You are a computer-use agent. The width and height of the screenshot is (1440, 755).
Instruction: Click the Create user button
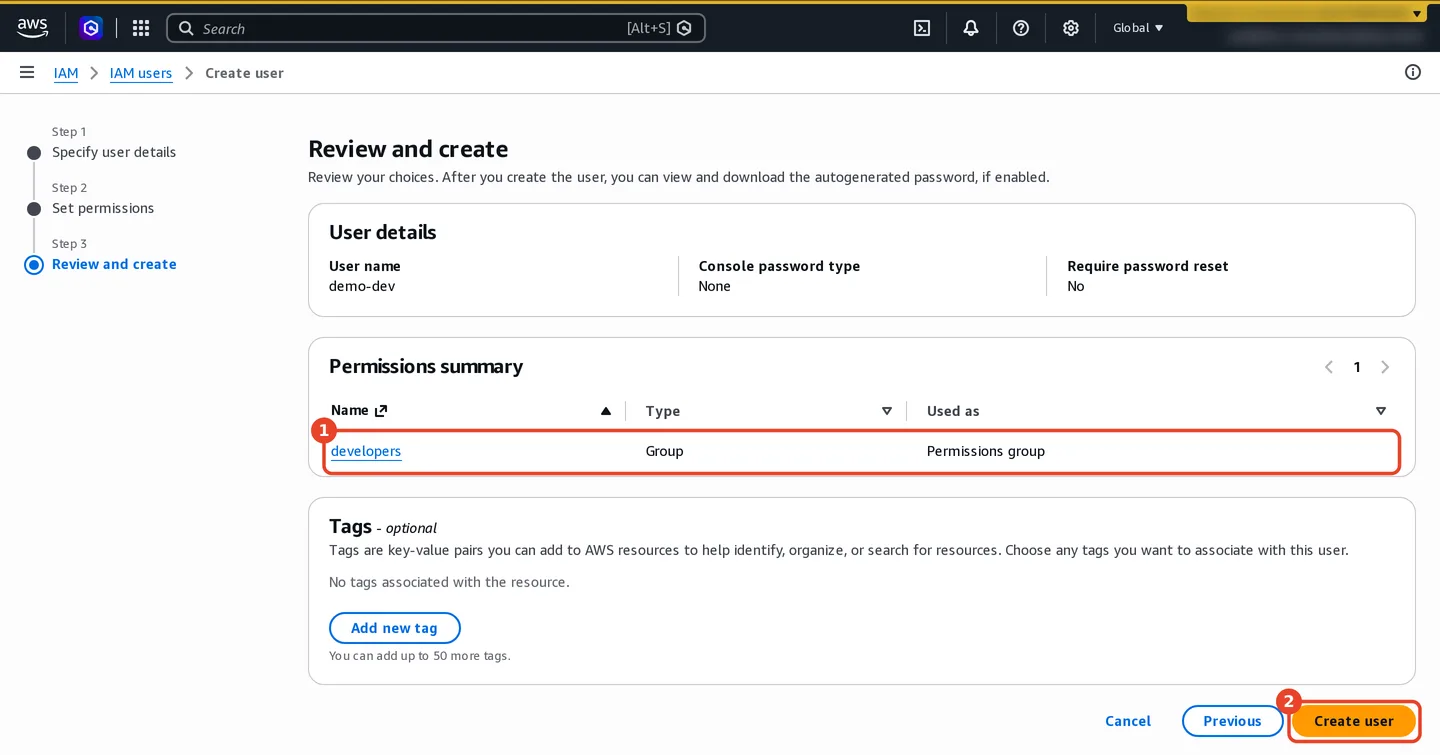[1354, 721]
